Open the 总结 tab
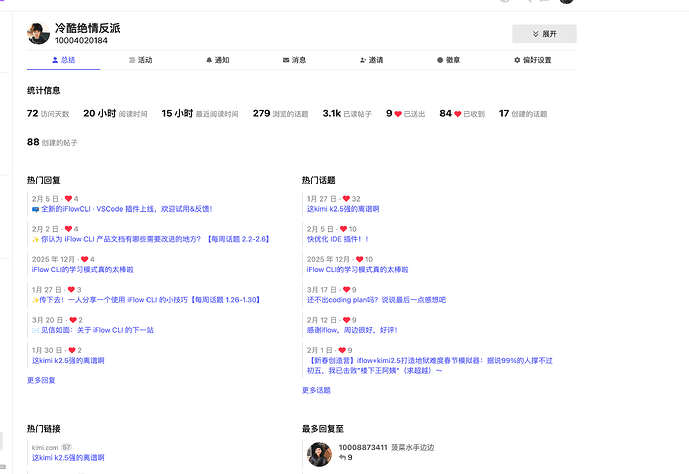The width and height of the screenshot is (689, 474). click(62, 60)
